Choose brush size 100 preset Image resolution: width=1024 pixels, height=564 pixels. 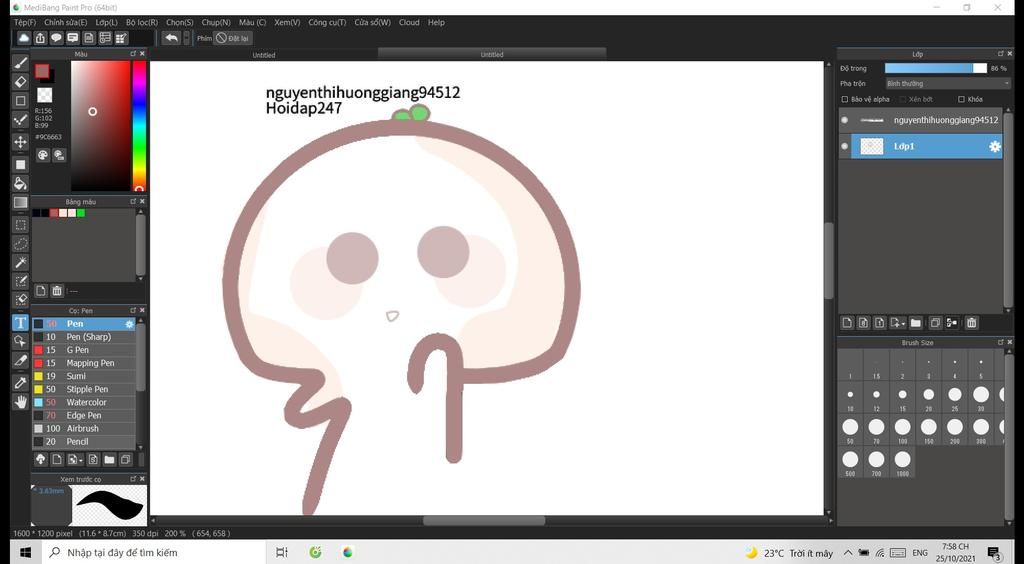[903, 431]
